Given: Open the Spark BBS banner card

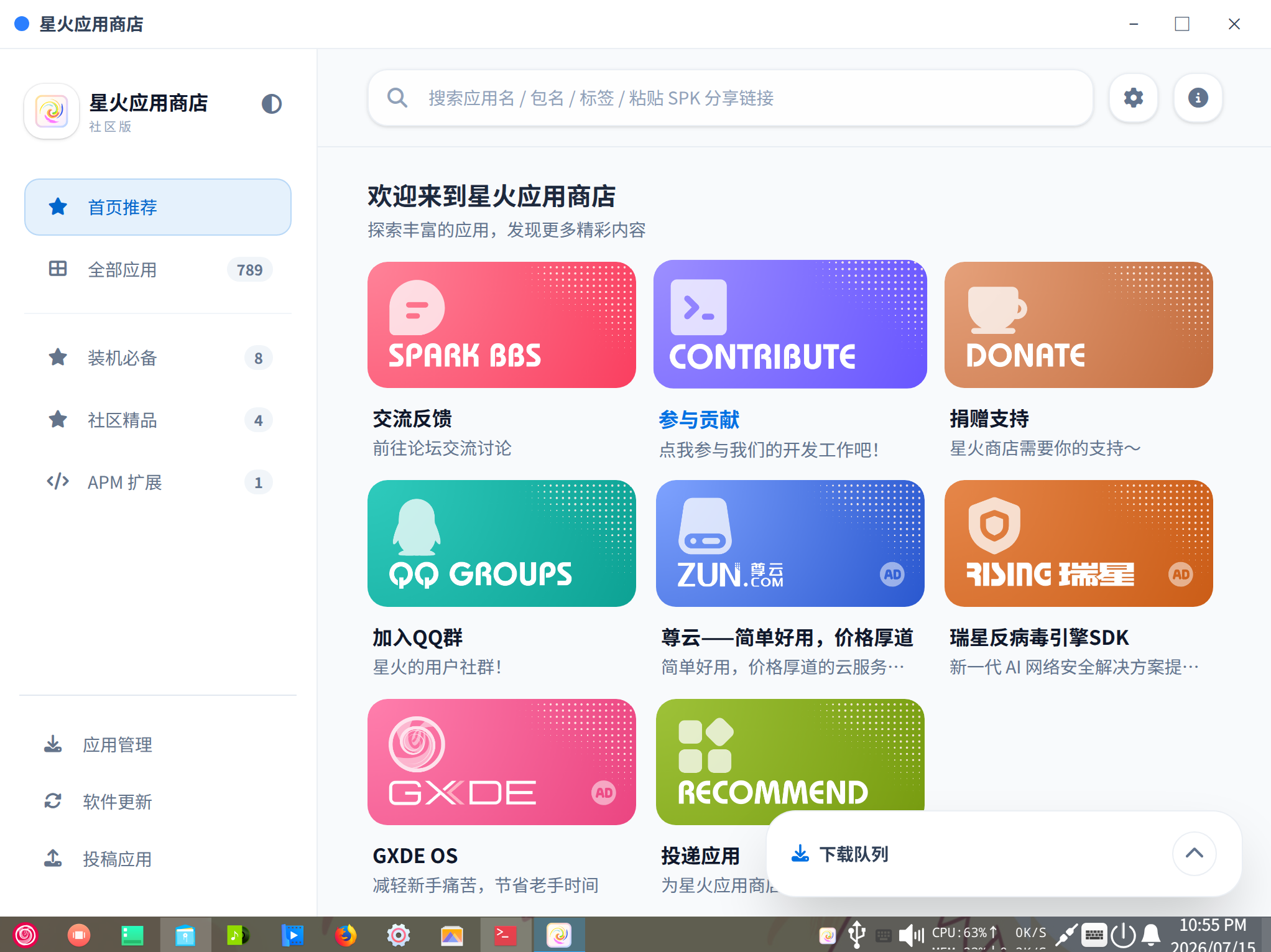Looking at the screenshot, I should tap(501, 325).
